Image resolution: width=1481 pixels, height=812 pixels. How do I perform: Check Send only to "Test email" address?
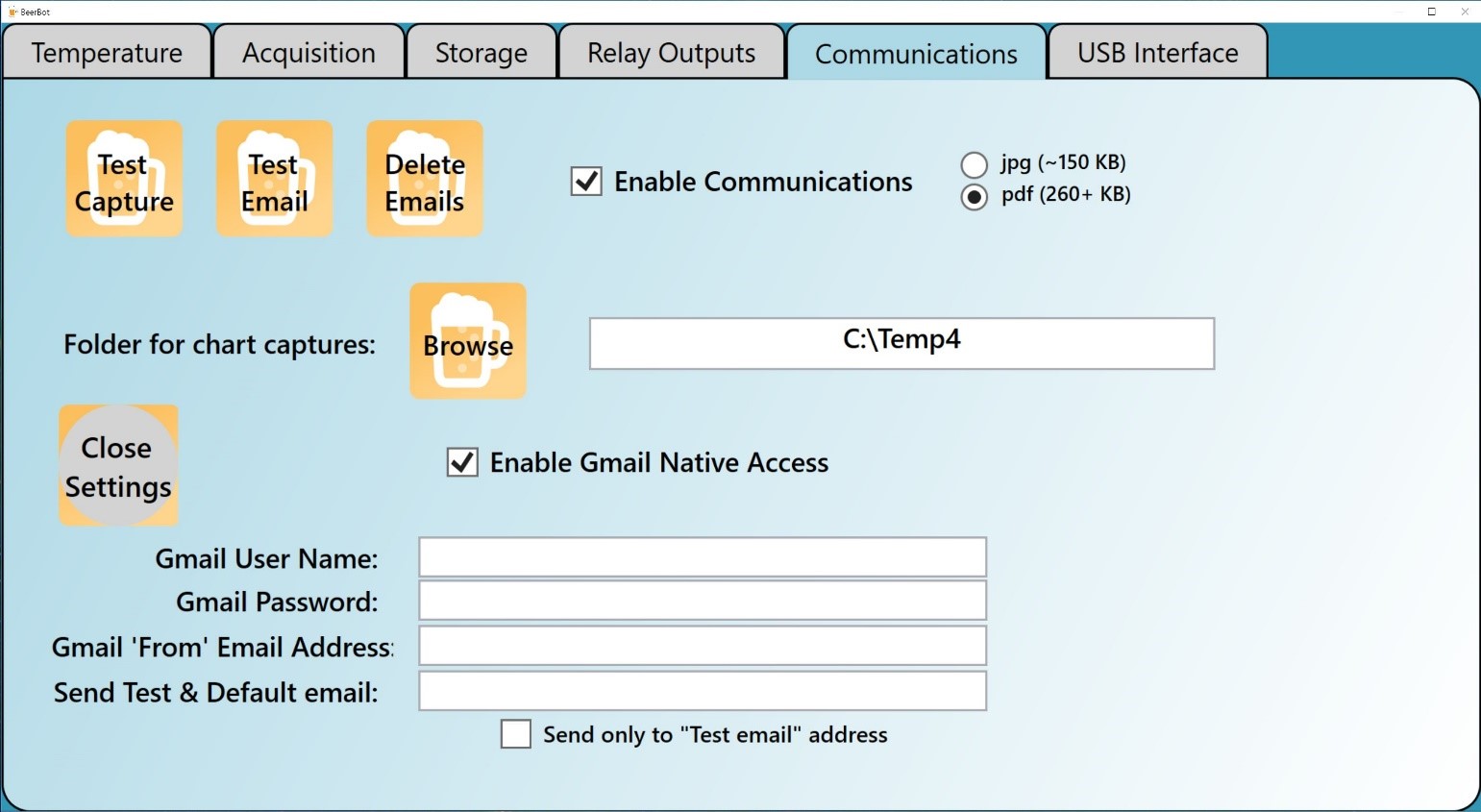point(516,734)
